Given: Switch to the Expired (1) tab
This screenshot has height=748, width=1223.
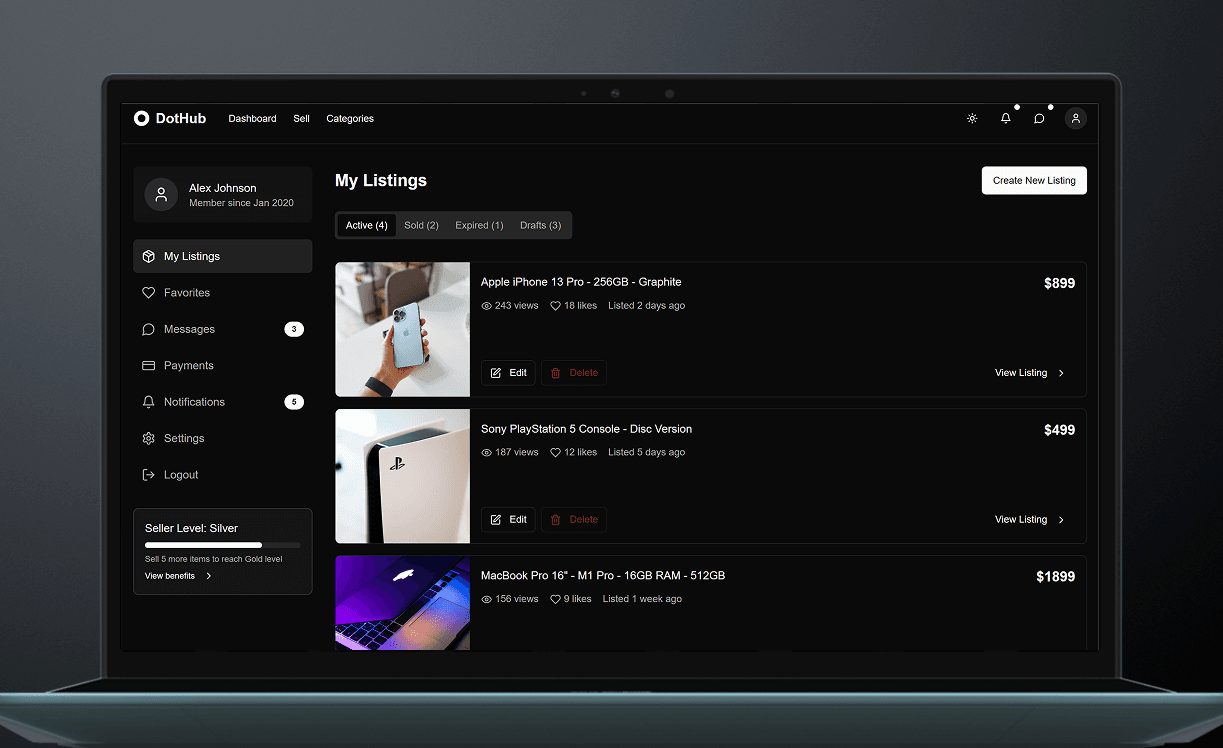Looking at the screenshot, I should coord(479,225).
